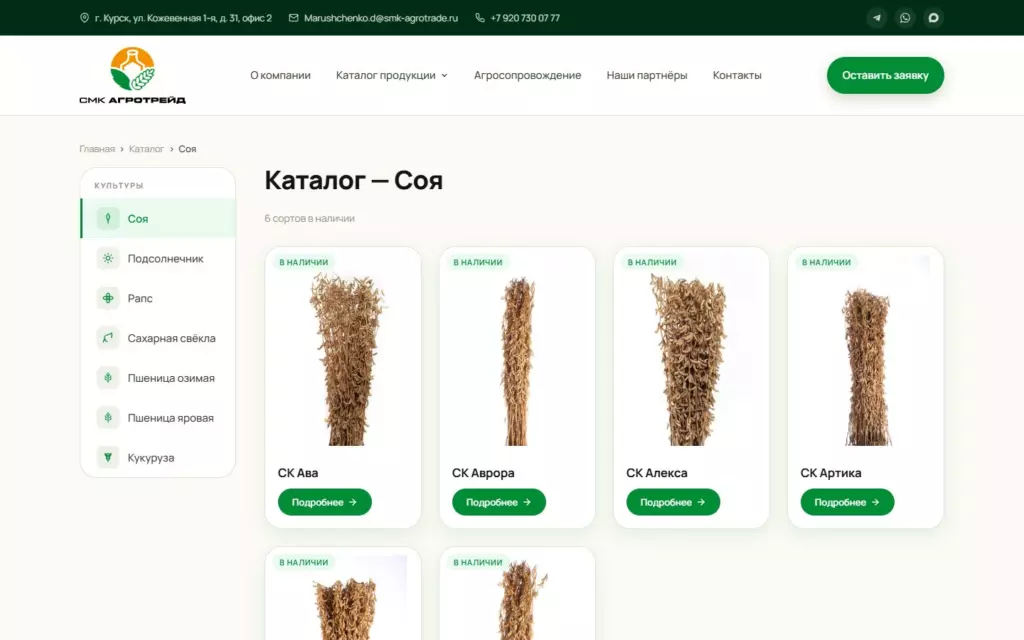Open the Агросопровождение menu item
Screen dimensions: 1024x640
coord(528,75)
